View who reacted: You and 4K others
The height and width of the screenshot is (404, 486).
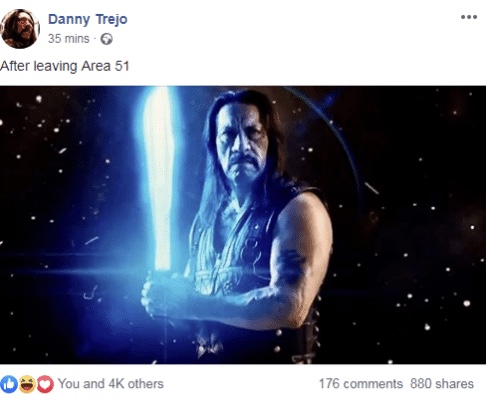tap(111, 384)
